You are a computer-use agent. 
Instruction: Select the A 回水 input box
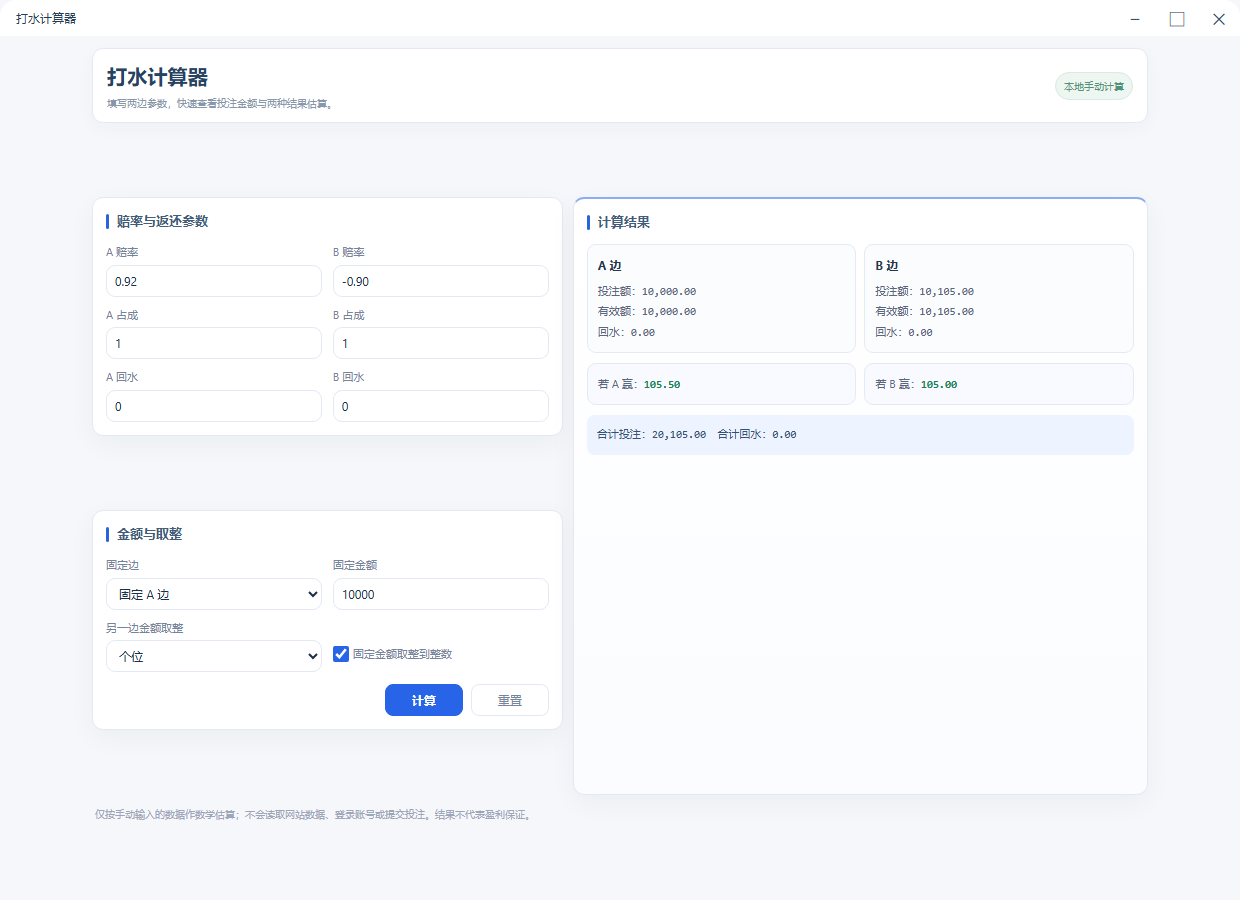pos(214,406)
